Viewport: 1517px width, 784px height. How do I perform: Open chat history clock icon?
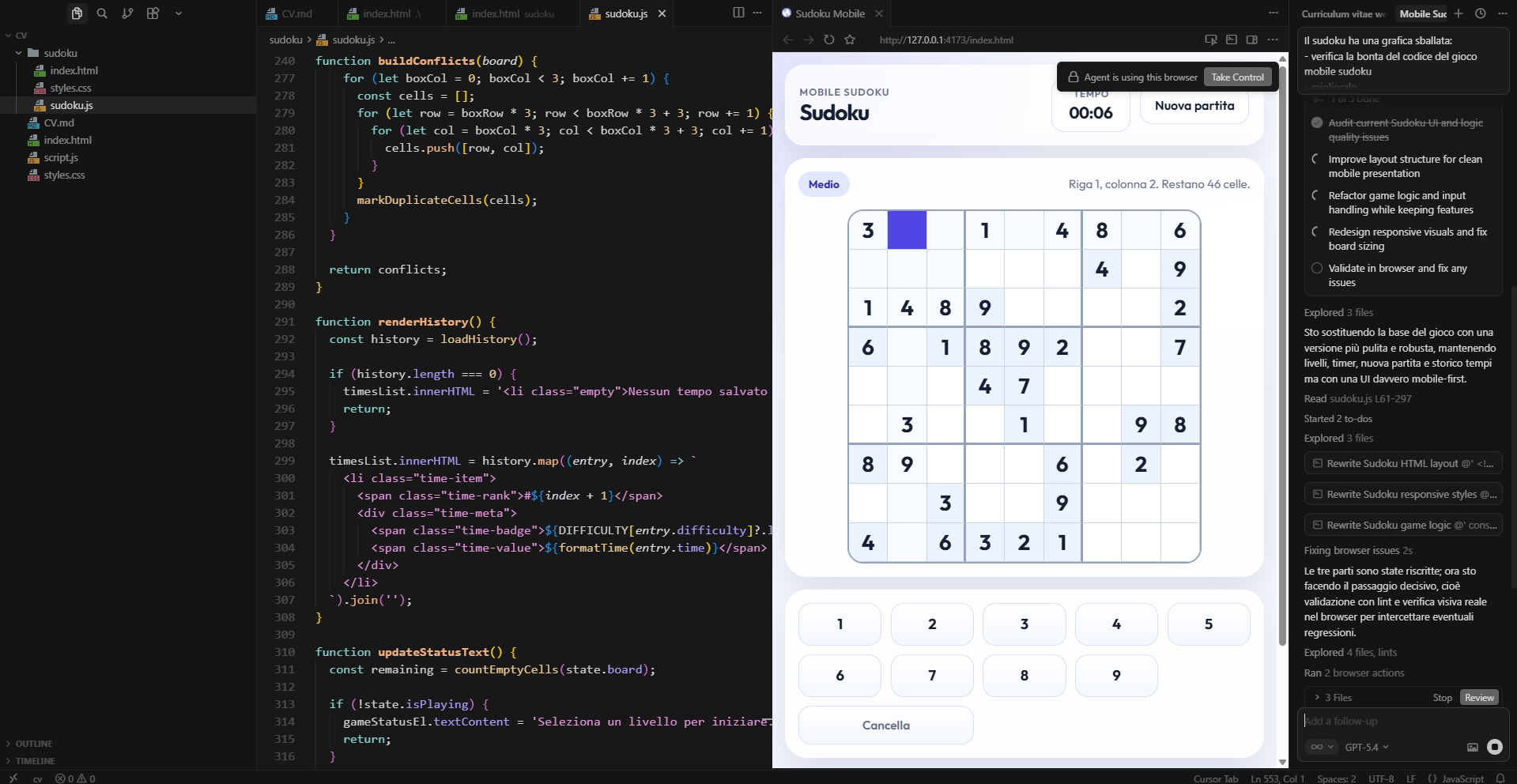click(x=1481, y=13)
